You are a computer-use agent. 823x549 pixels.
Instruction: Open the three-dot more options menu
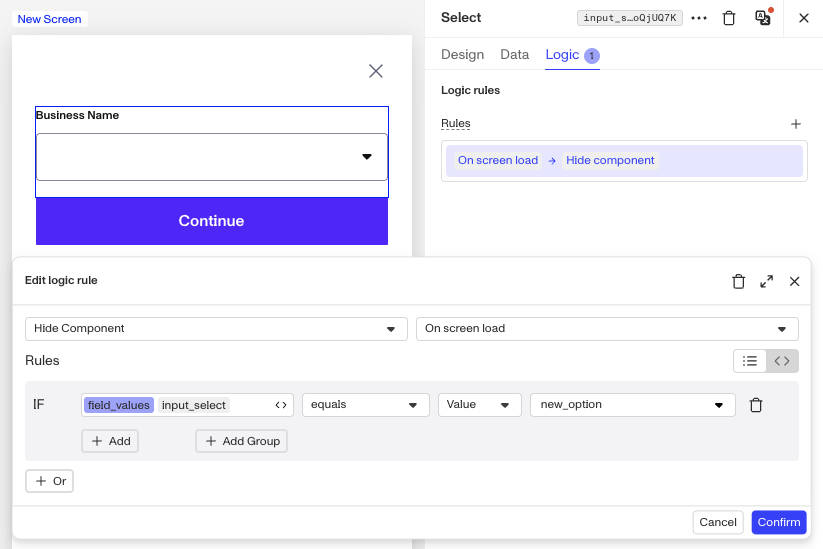pos(699,18)
